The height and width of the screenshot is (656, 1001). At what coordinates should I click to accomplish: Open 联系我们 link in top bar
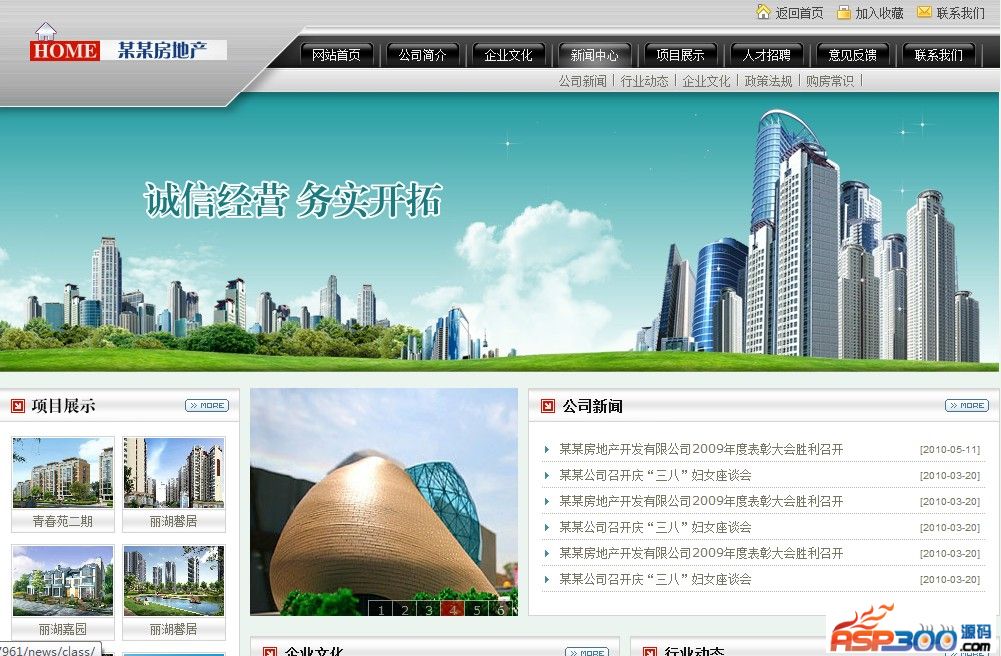point(961,13)
